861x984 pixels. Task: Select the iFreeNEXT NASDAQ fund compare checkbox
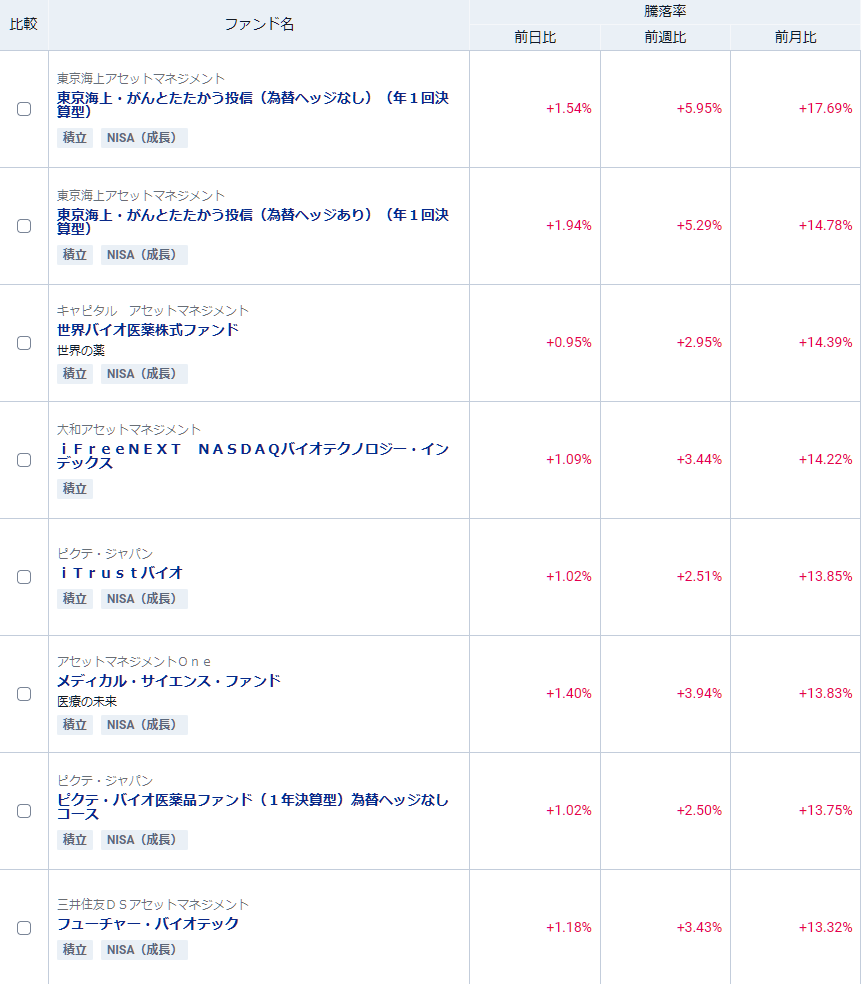24,460
